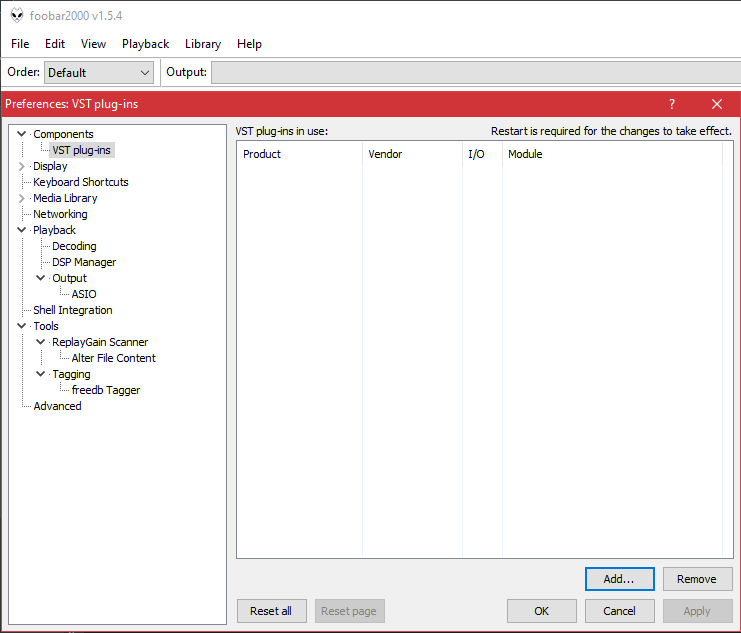Open the Order dropdown set to Default

pos(99,73)
